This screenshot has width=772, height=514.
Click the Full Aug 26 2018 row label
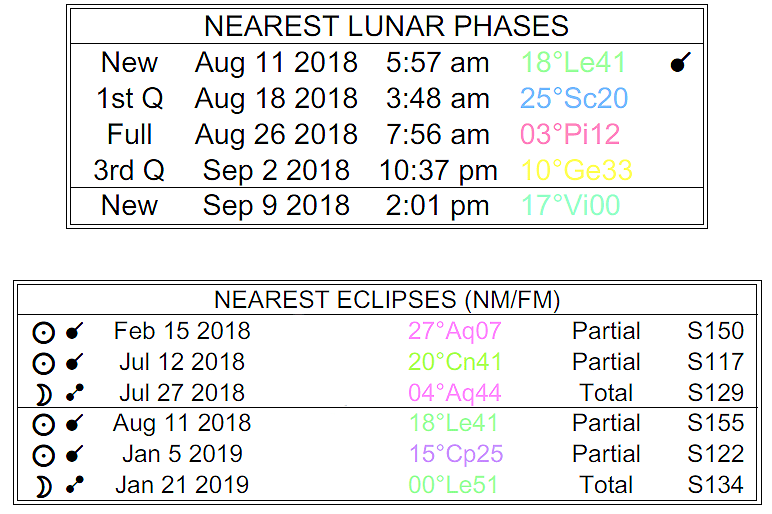click(x=130, y=135)
